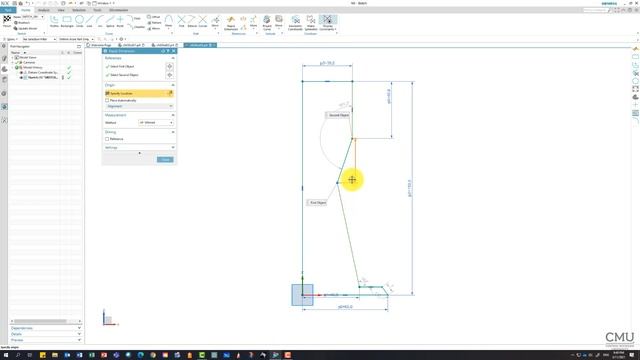Expand the Model Views tree node
Viewport: 640px width, 360px height.
pos(12,58)
